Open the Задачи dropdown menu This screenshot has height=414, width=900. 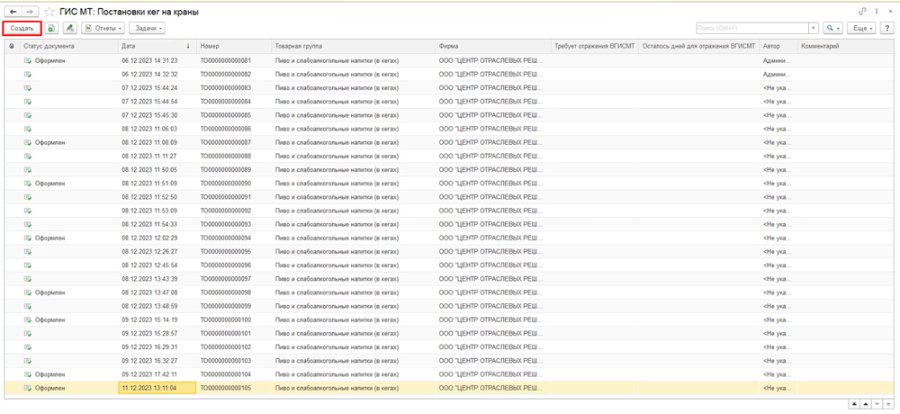[x=148, y=28]
